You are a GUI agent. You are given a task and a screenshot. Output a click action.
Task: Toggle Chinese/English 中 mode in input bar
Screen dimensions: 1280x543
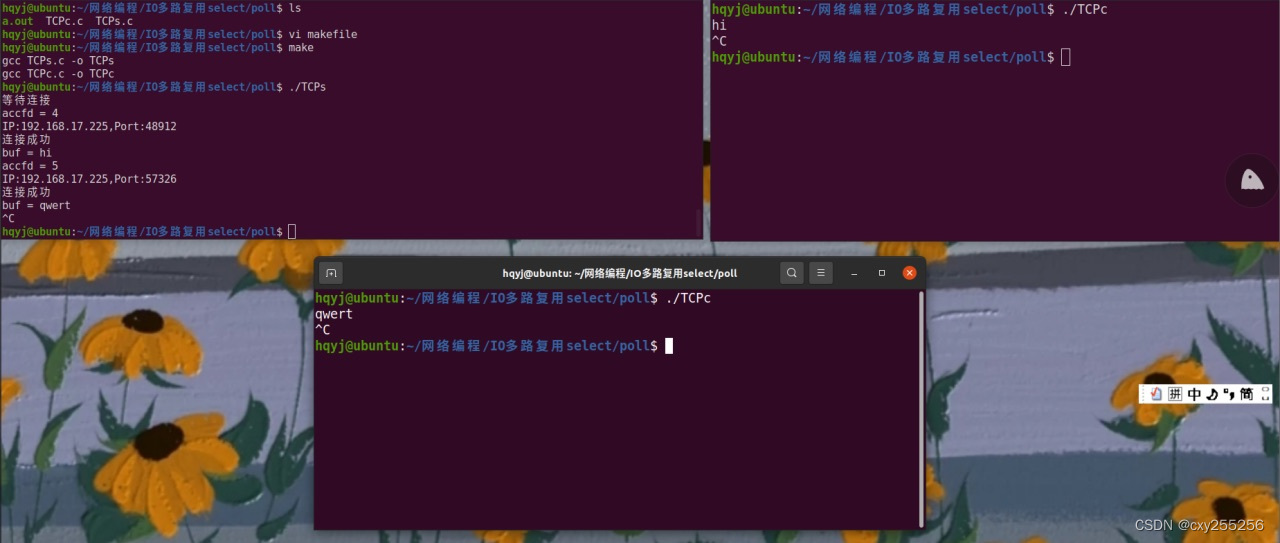(x=1194, y=394)
